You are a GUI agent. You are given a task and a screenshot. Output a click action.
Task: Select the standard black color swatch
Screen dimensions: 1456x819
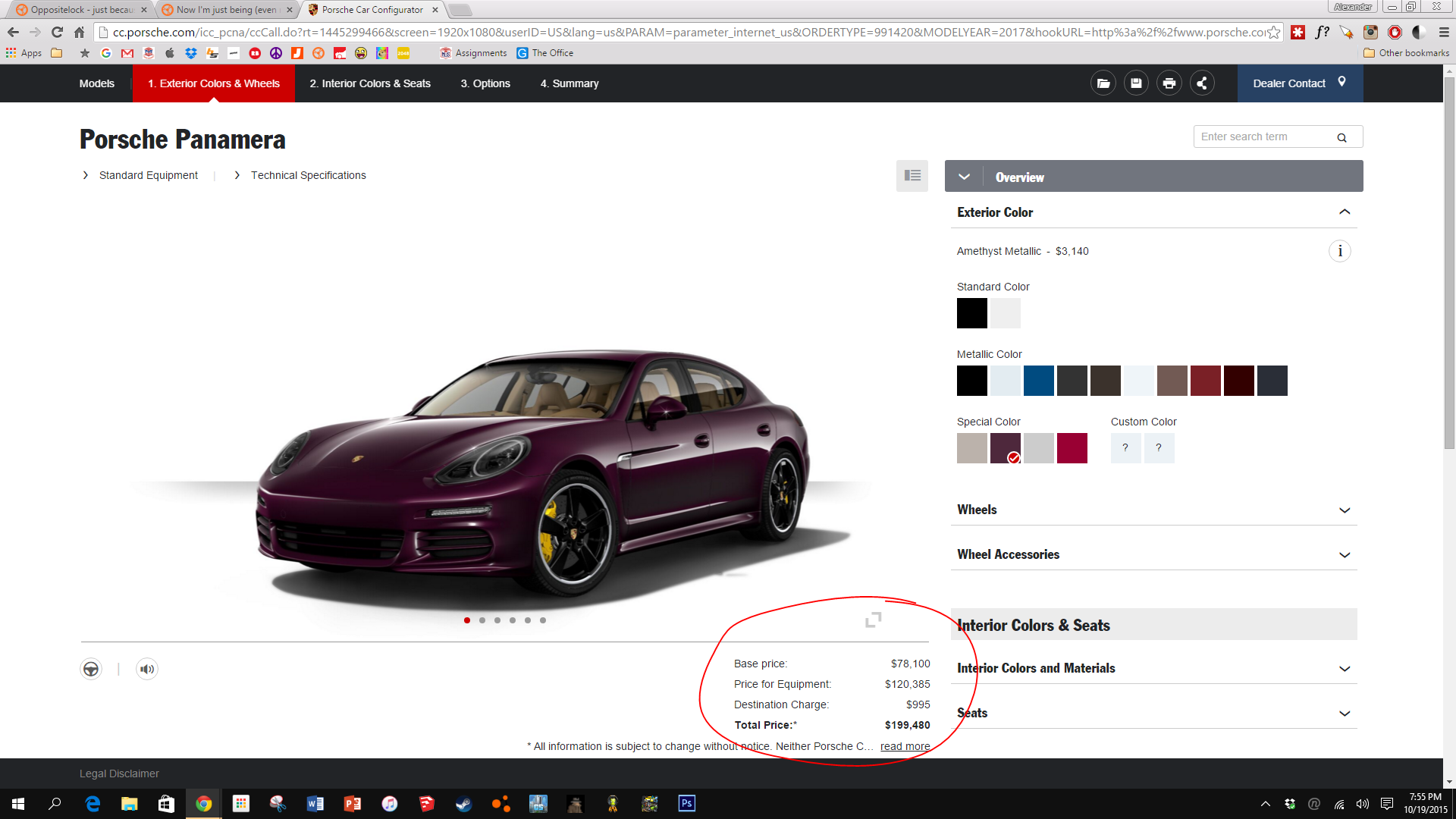(x=972, y=313)
